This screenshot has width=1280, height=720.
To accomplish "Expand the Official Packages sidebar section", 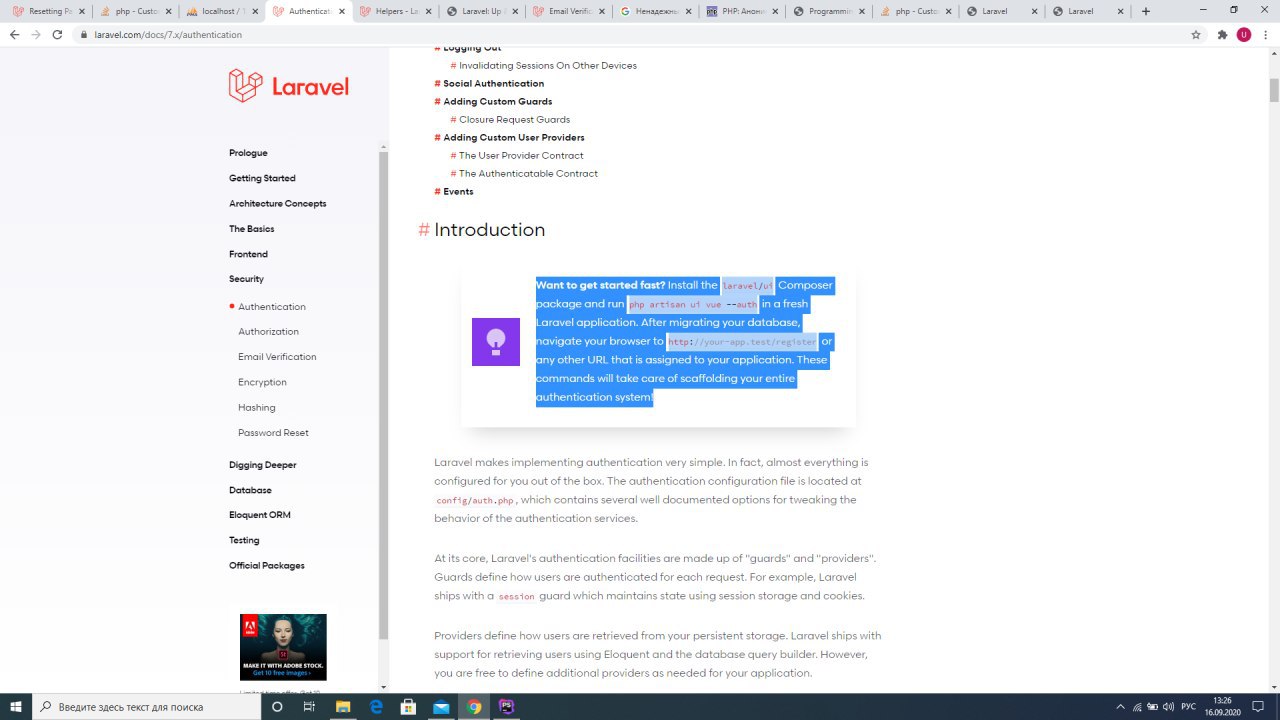I will pyautogui.click(x=267, y=565).
